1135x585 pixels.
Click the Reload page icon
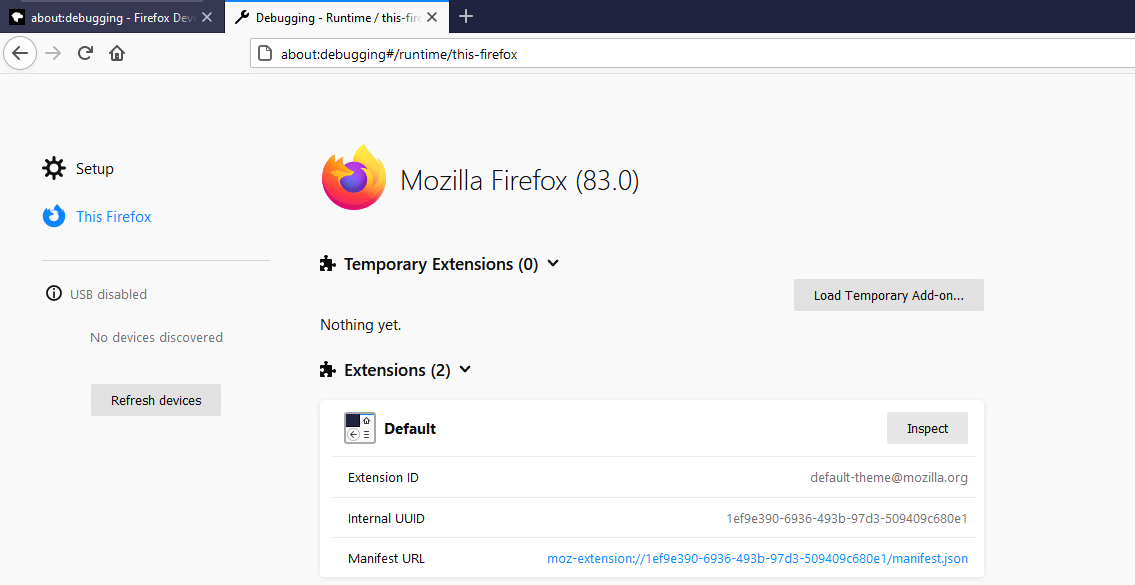coord(85,53)
